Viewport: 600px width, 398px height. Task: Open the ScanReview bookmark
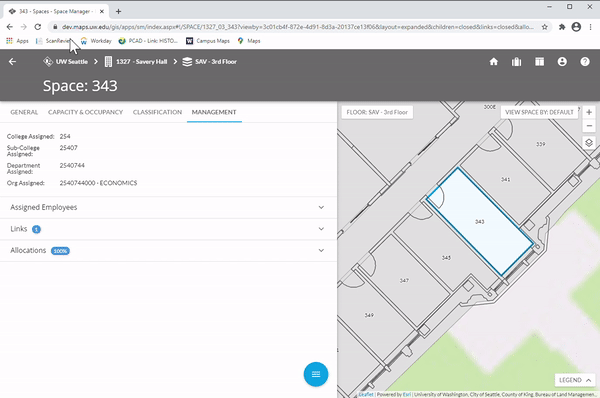point(54,41)
